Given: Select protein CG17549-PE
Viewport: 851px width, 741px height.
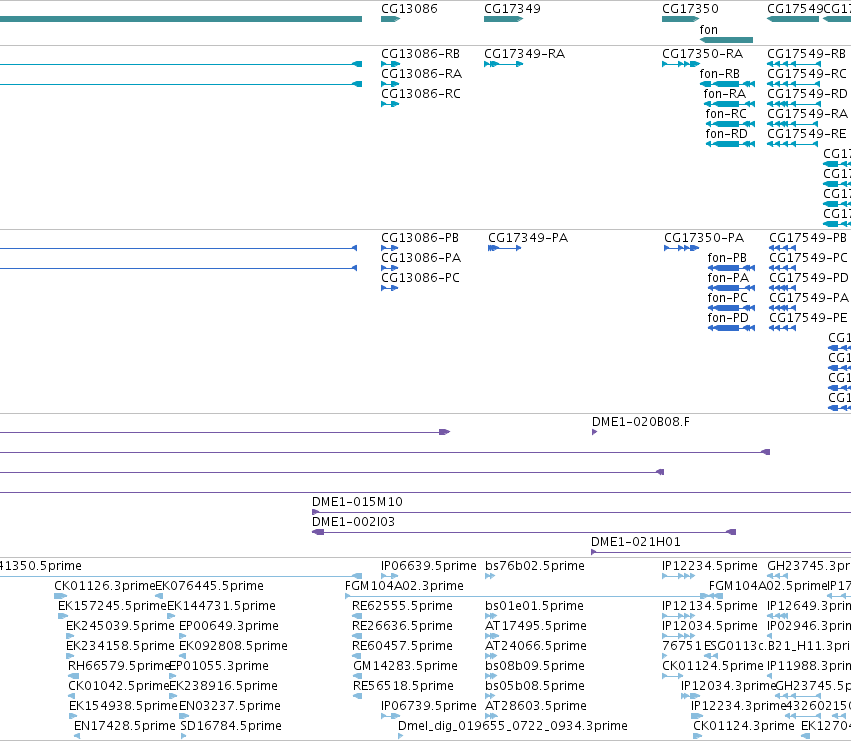Looking at the screenshot, I should [809, 318].
